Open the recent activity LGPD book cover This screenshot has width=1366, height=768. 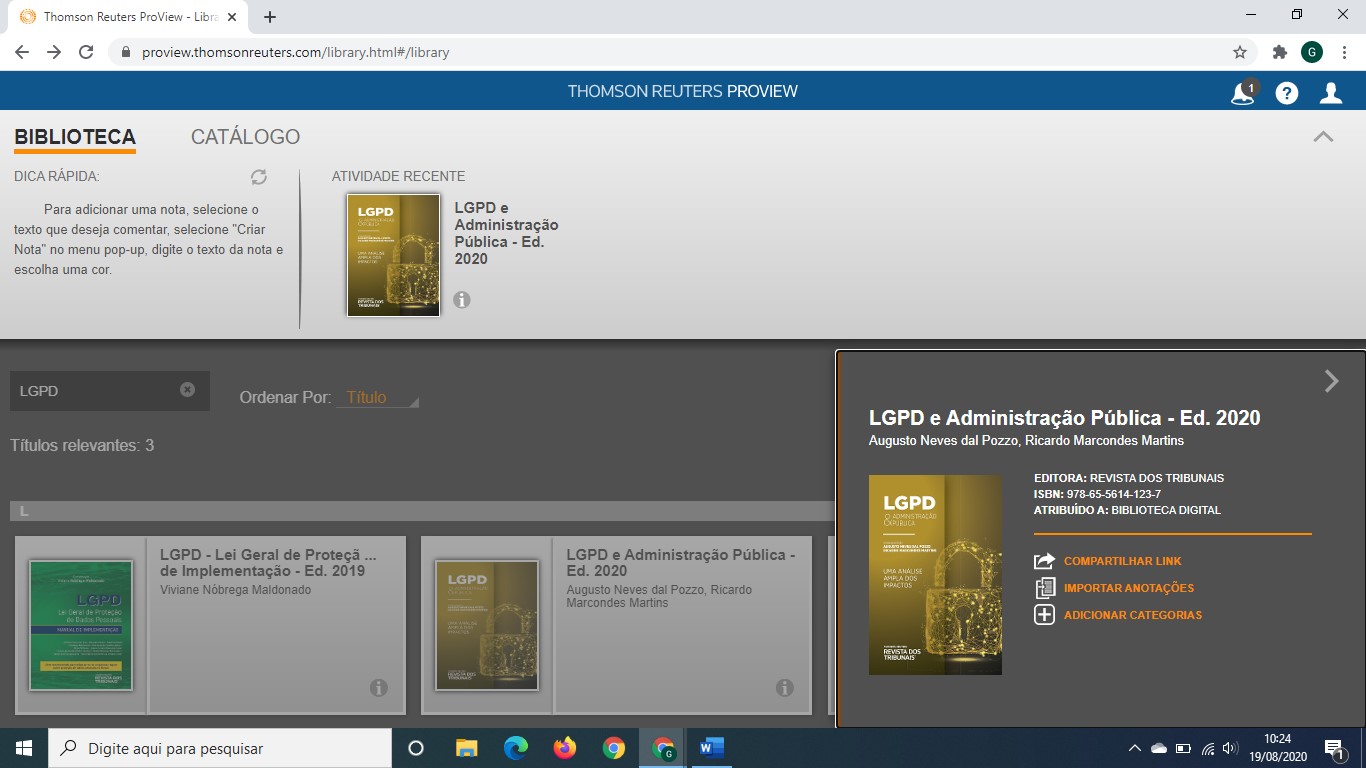click(x=393, y=255)
